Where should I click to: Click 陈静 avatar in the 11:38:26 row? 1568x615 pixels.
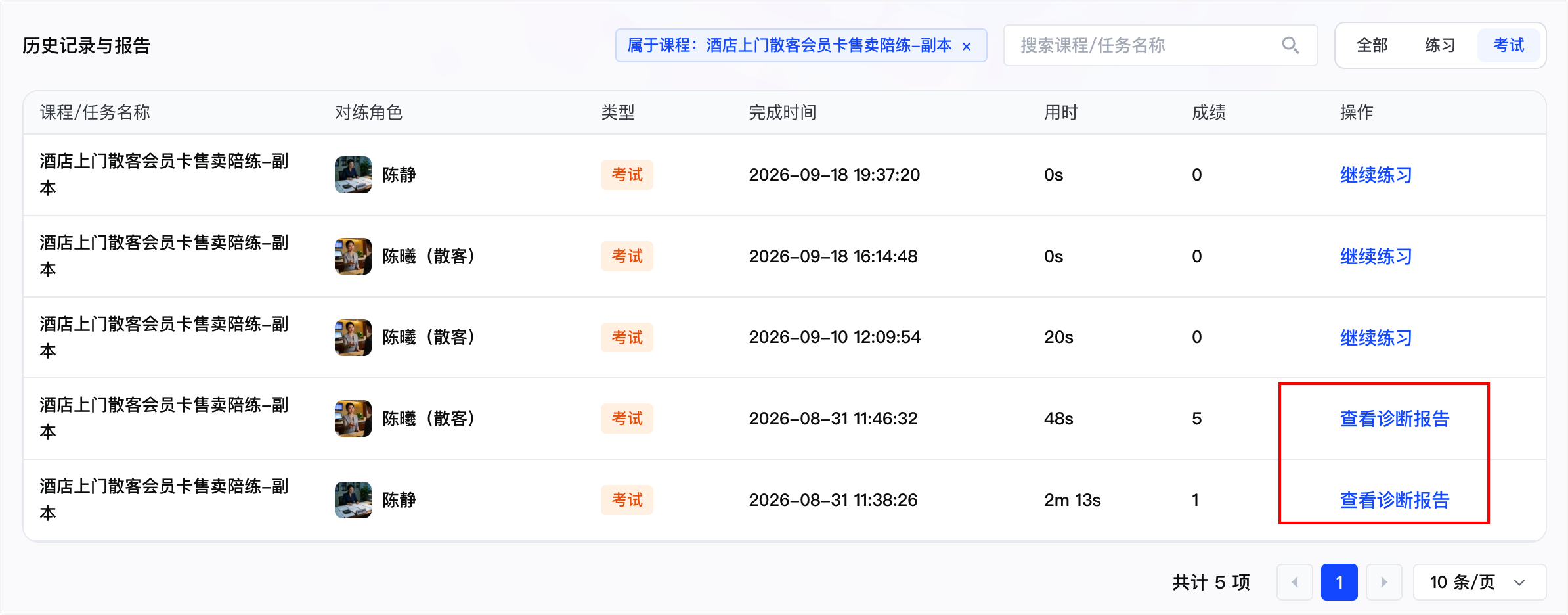click(353, 500)
